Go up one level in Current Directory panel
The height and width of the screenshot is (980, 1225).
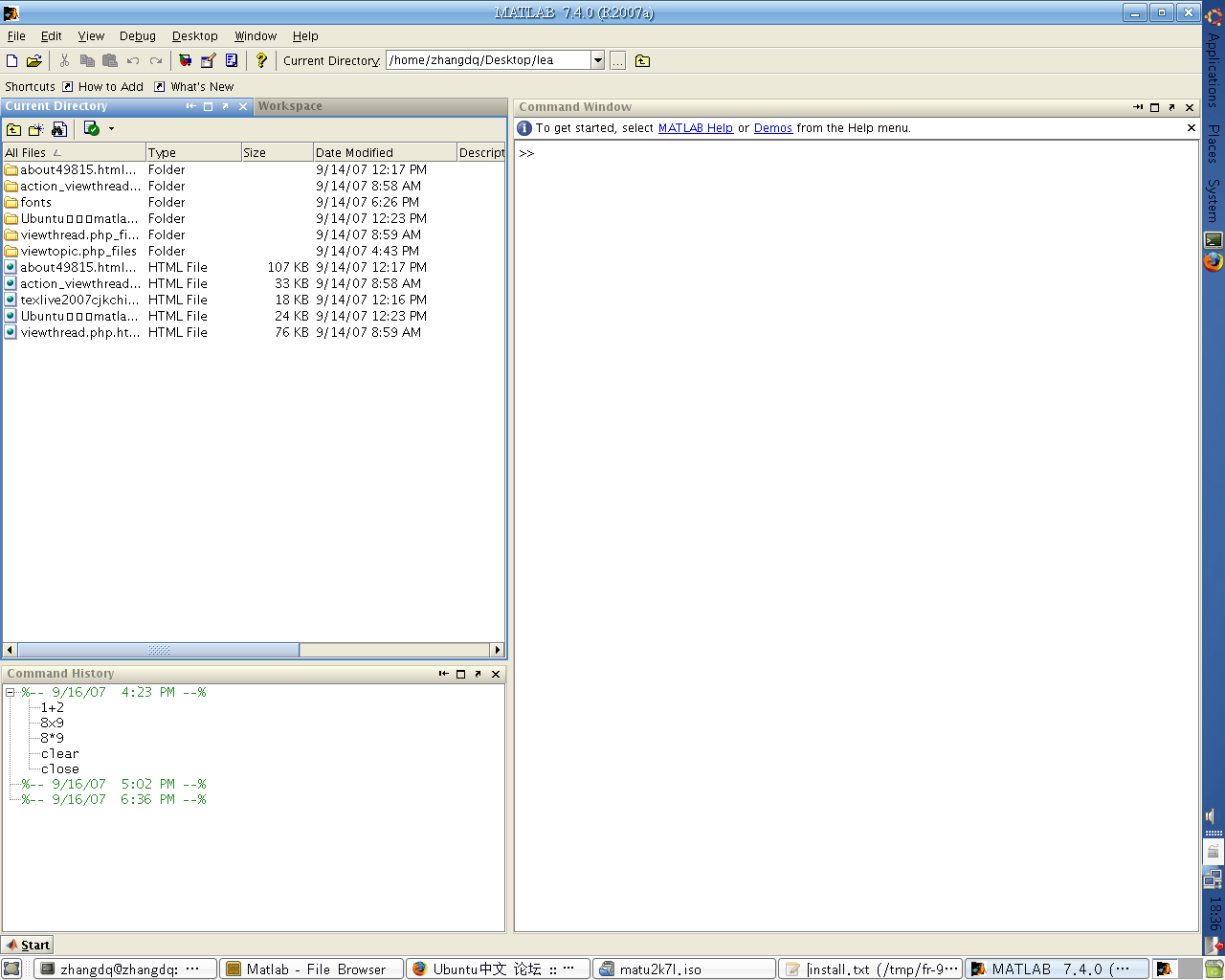[x=13, y=129]
